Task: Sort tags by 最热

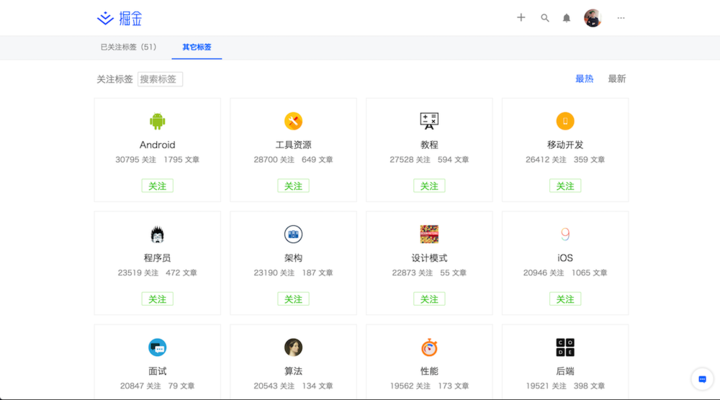Action: [584, 79]
